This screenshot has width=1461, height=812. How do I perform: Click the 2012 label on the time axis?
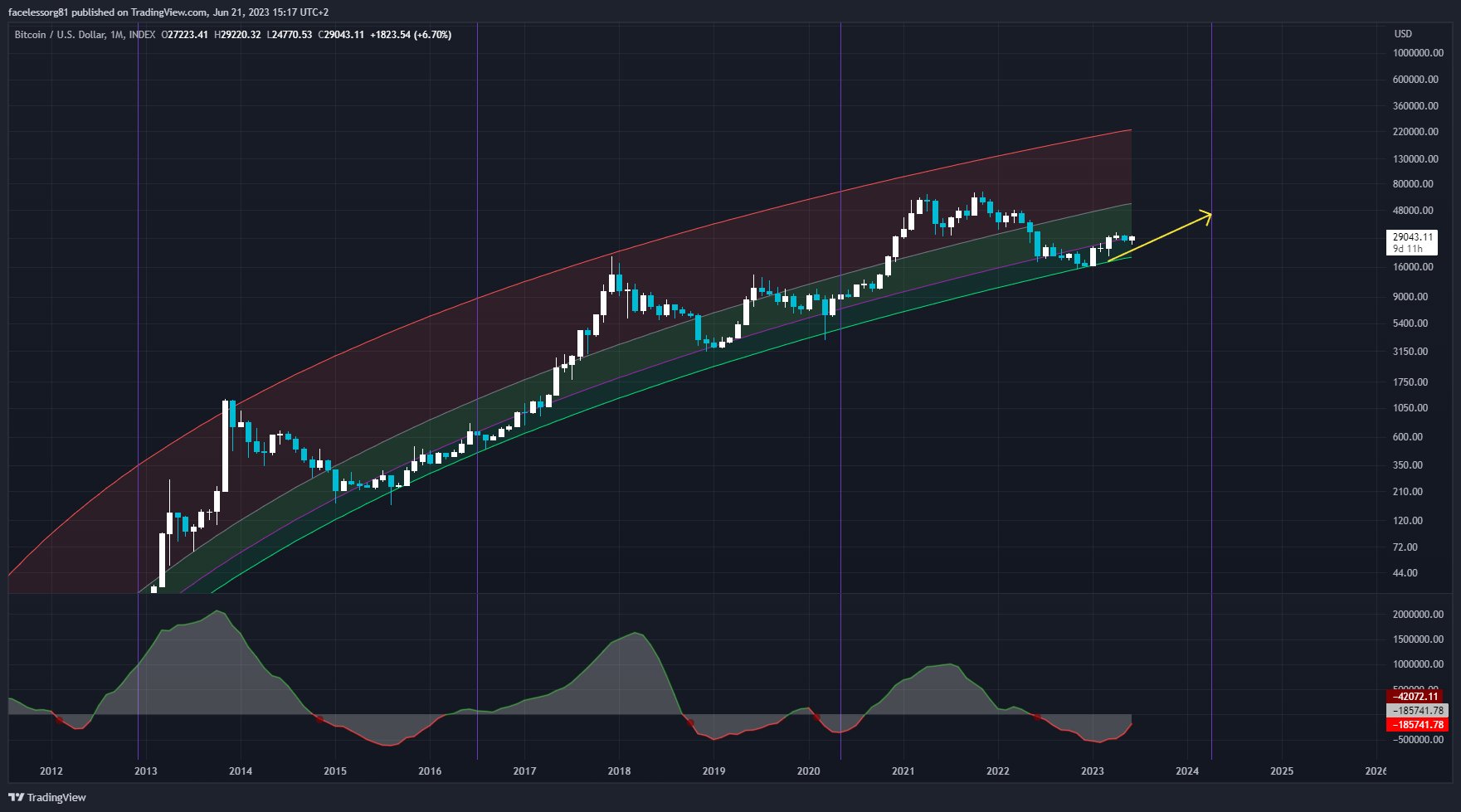(51, 771)
